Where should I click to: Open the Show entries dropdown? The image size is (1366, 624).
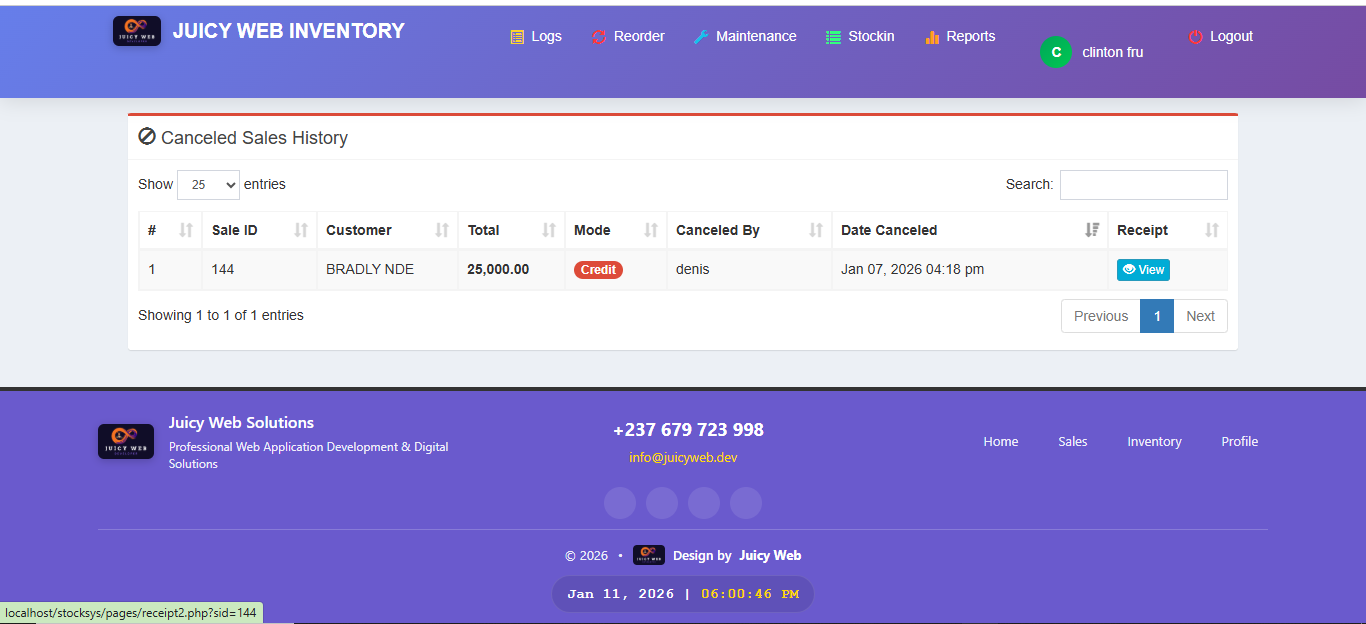click(208, 184)
